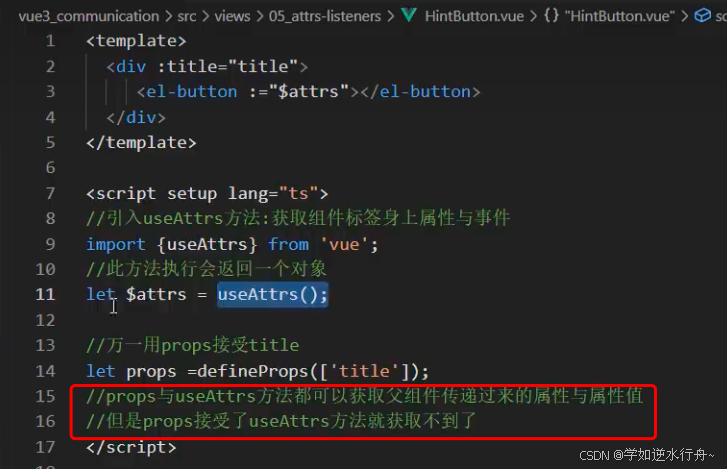Click the highlighted useAttrs(); call
The width and height of the screenshot is (727, 469).
click(273, 294)
